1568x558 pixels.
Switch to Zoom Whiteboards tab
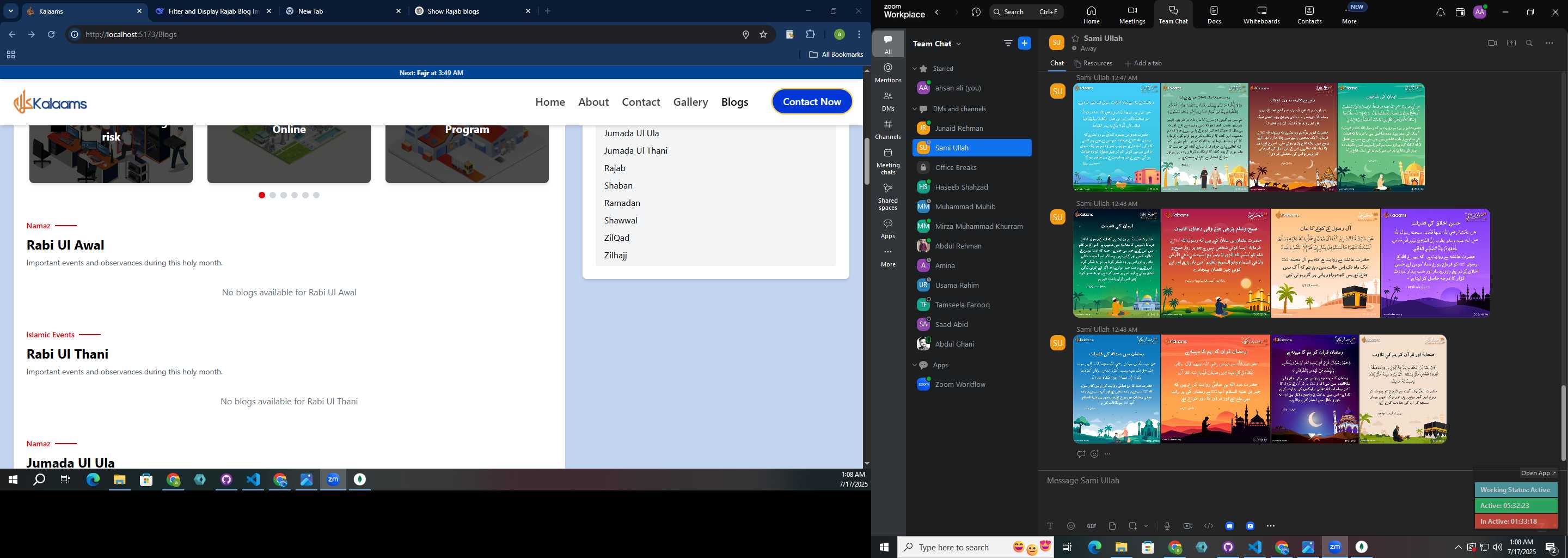tap(1261, 15)
